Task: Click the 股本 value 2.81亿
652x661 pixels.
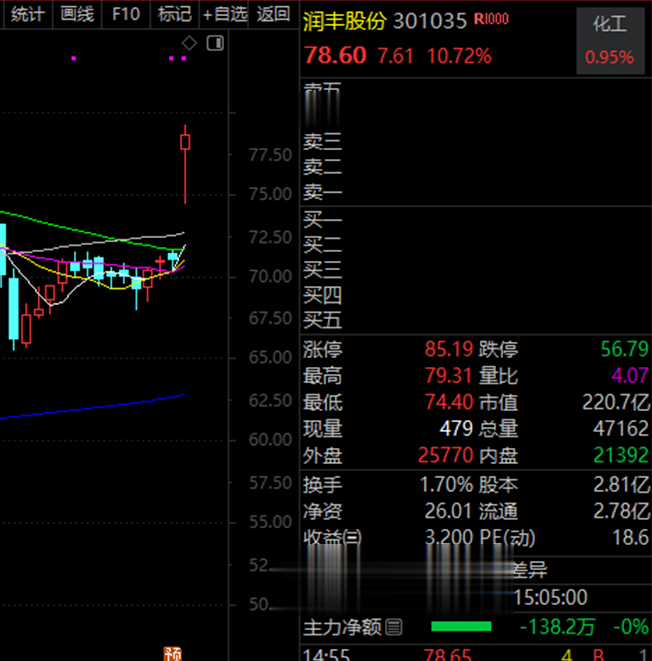Action: click(622, 485)
